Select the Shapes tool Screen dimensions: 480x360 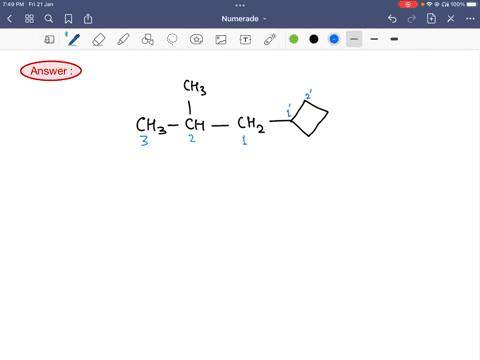[147, 40]
